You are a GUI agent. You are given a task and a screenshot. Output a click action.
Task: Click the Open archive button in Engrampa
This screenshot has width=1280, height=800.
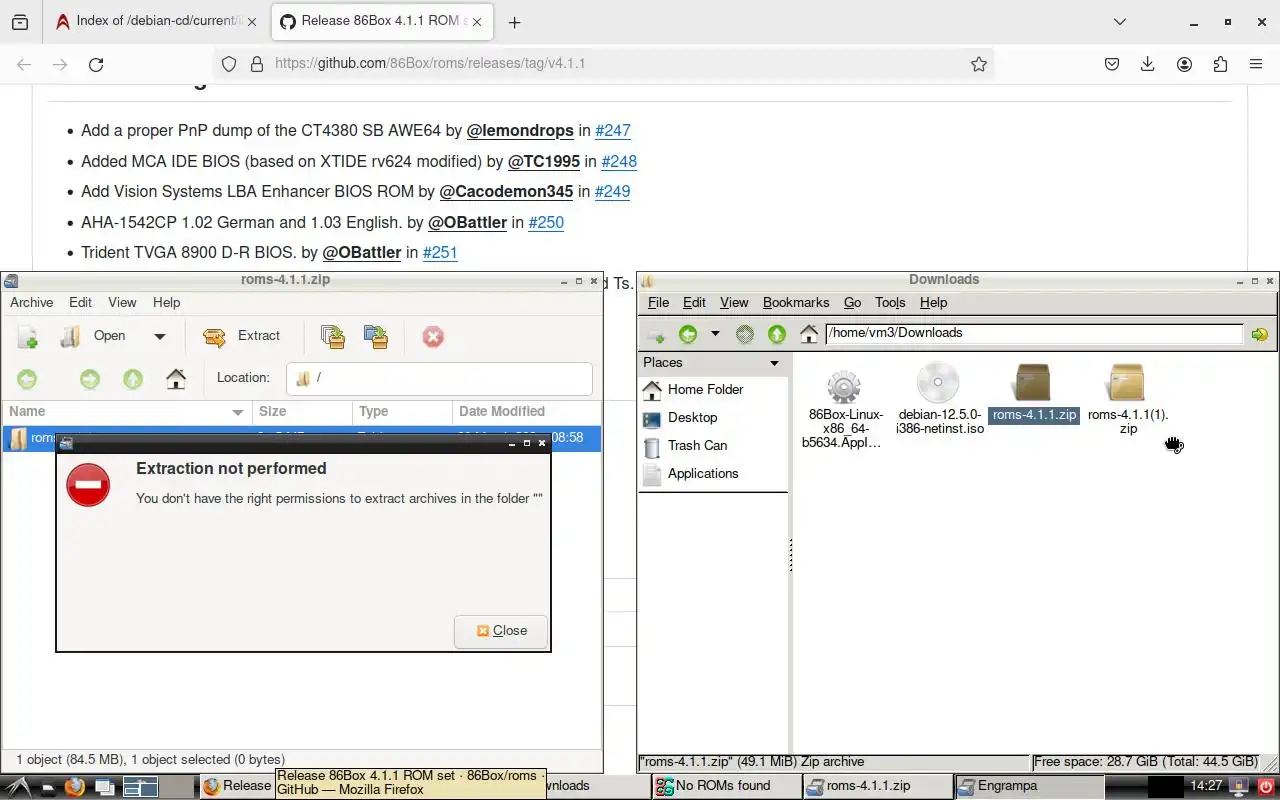96,336
